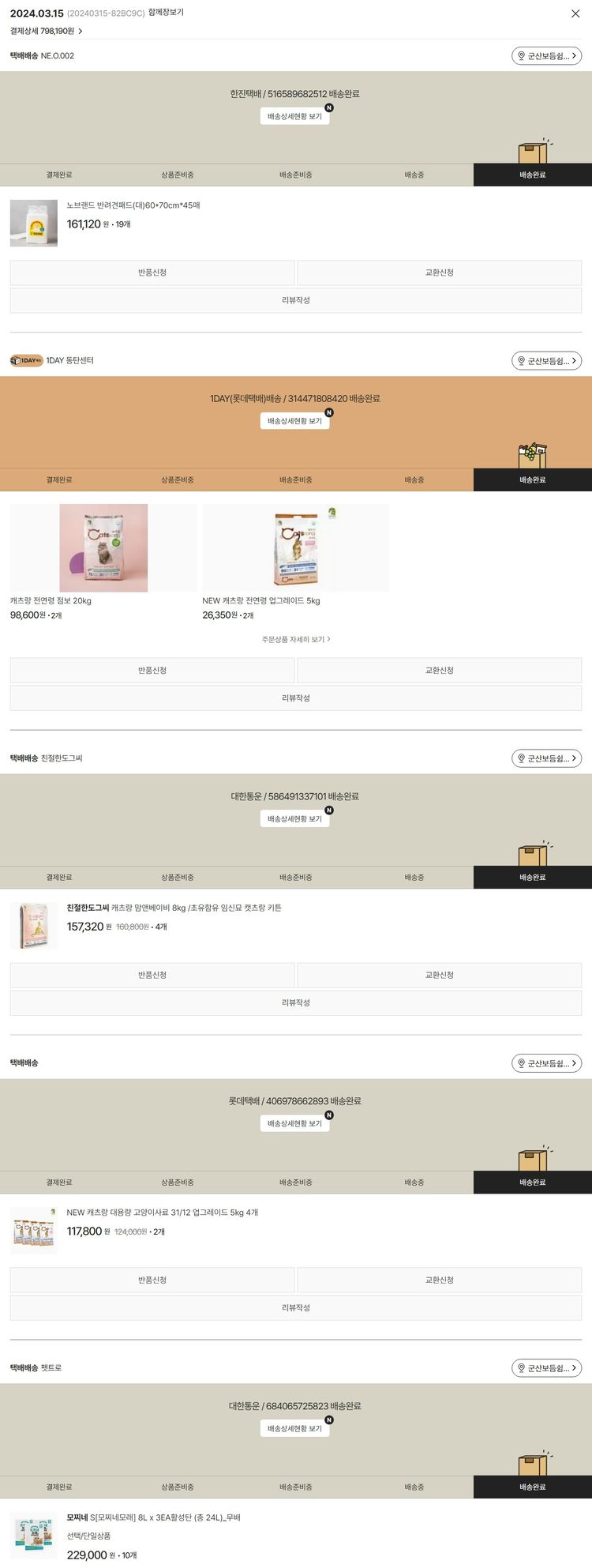Request return for 노브랜드 반려견패드 order
The width and height of the screenshot is (592, 1568).
click(x=152, y=273)
